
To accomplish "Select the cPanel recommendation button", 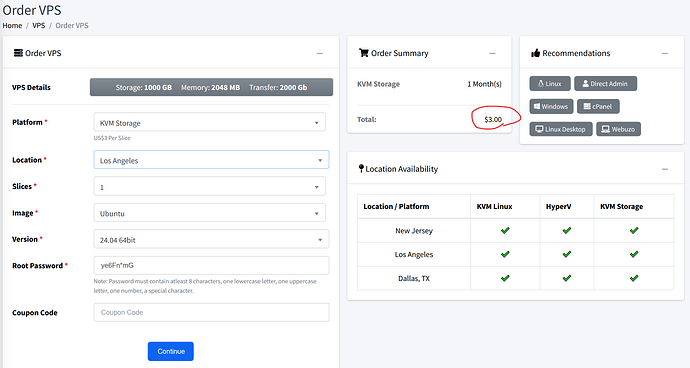I will click(598, 107).
